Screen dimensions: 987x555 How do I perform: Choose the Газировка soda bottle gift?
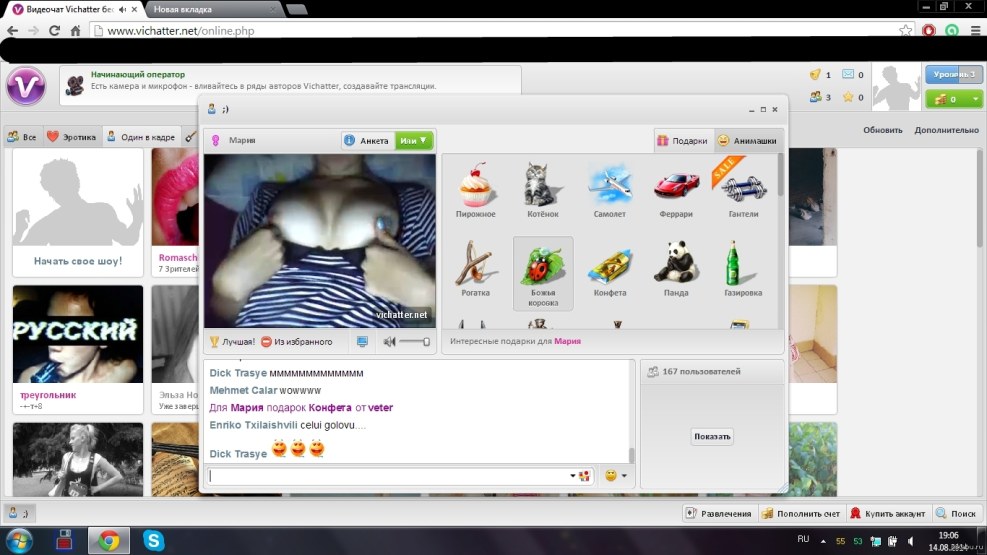pyautogui.click(x=743, y=269)
